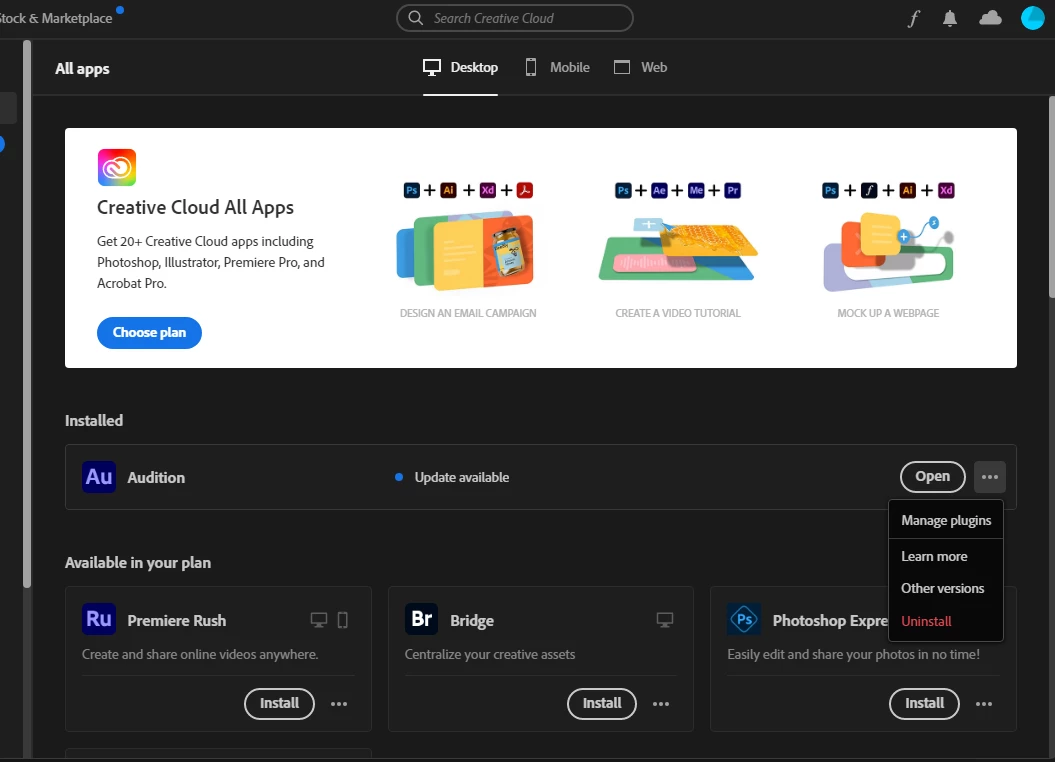
Task: Open the account profile avatar
Action: 1032,18
